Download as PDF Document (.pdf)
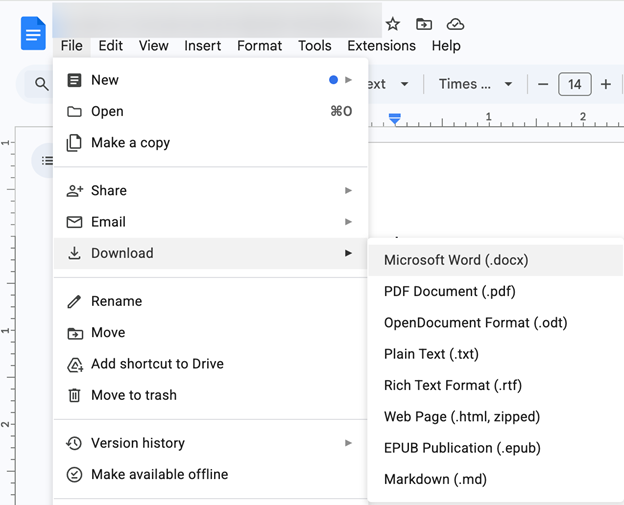 click(x=495, y=292)
